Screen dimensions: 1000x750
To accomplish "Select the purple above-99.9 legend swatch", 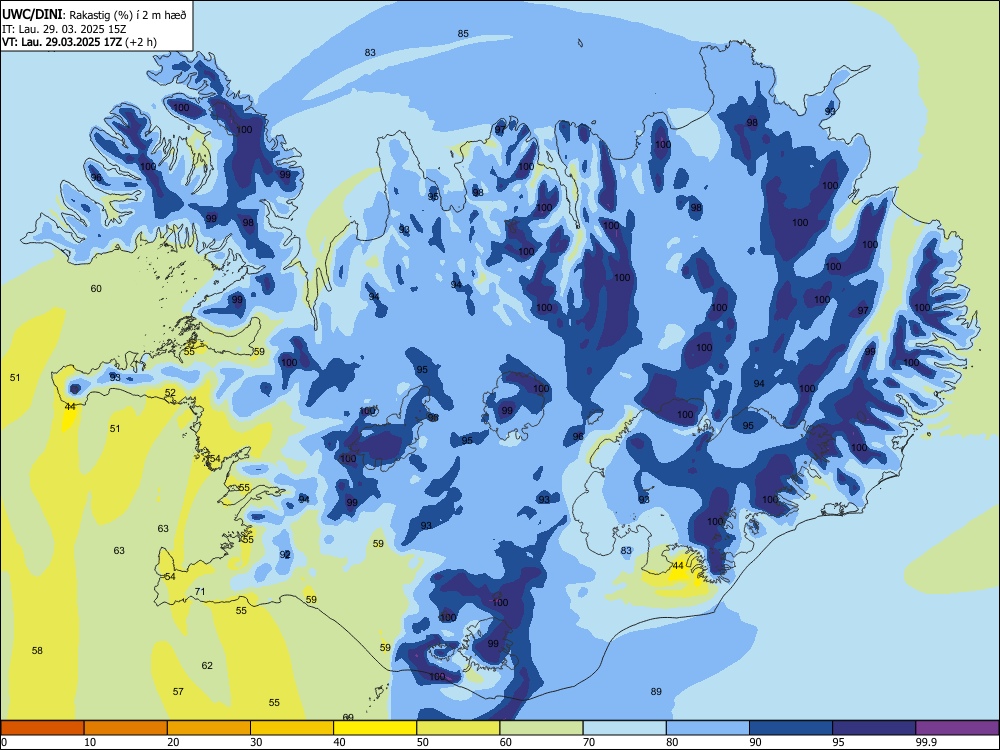I will pos(957,728).
